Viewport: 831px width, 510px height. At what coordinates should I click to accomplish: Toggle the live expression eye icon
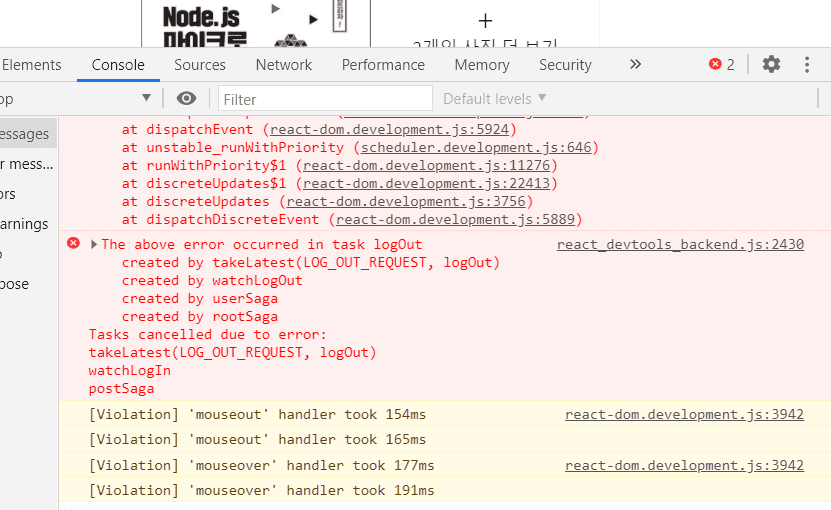point(186,98)
